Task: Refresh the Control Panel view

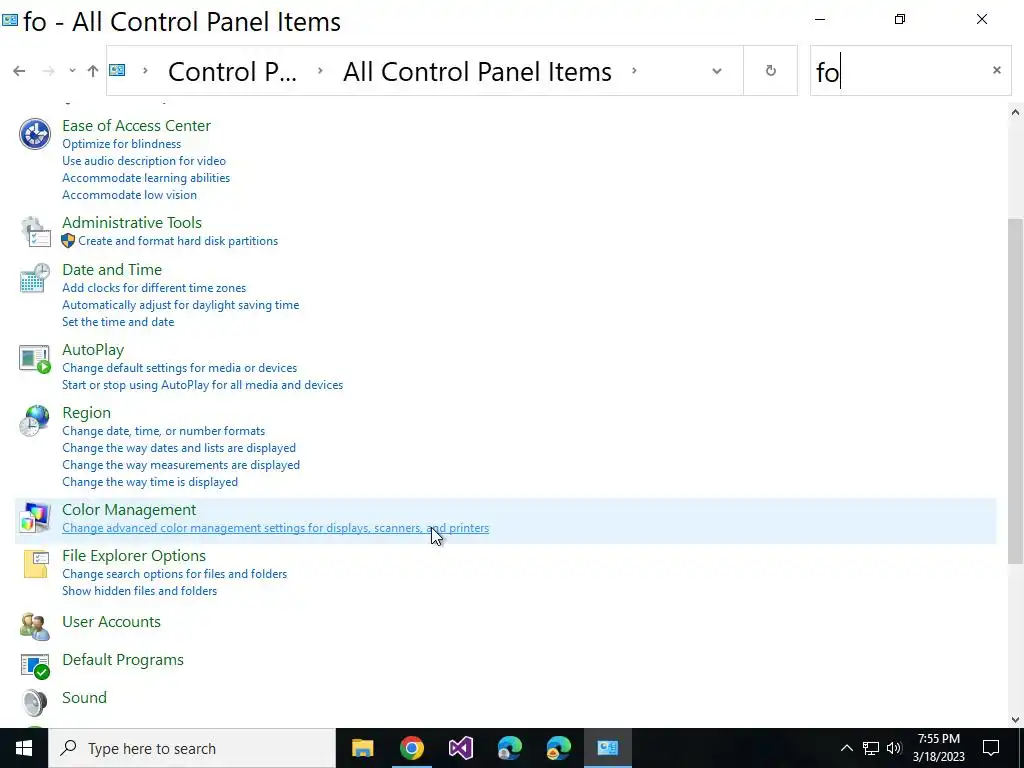Action: coord(771,71)
